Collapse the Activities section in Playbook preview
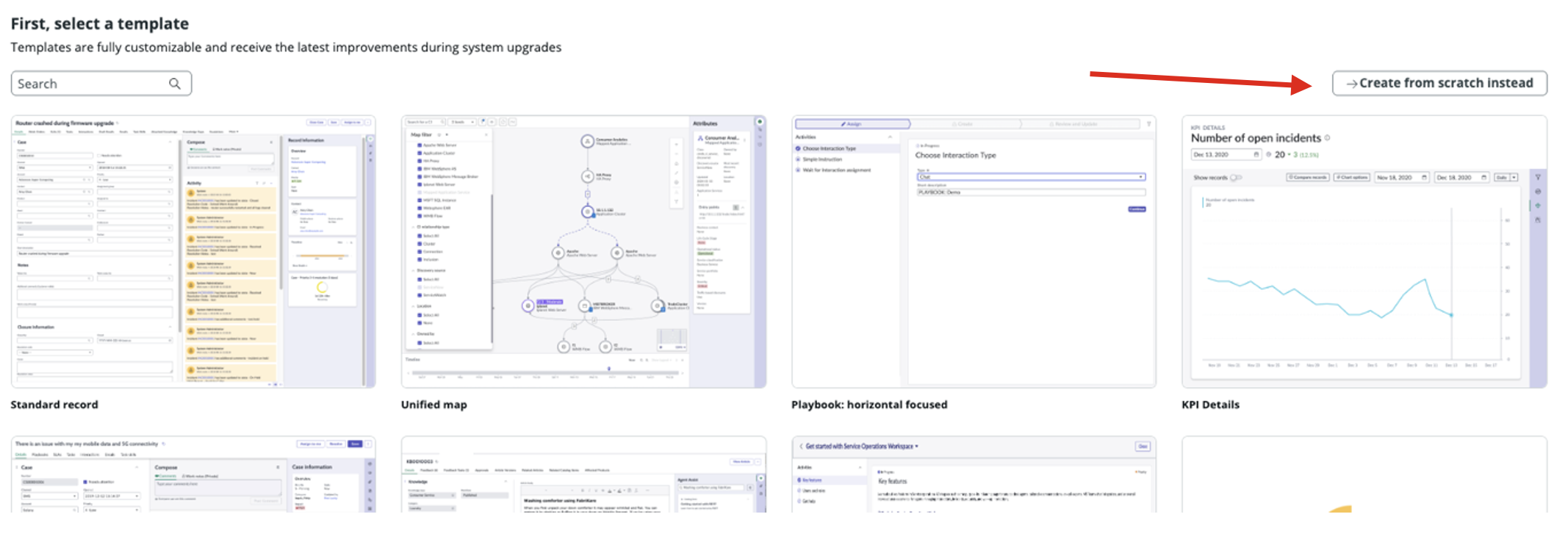1568x539 pixels. pyautogui.click(x=890, y=137)
